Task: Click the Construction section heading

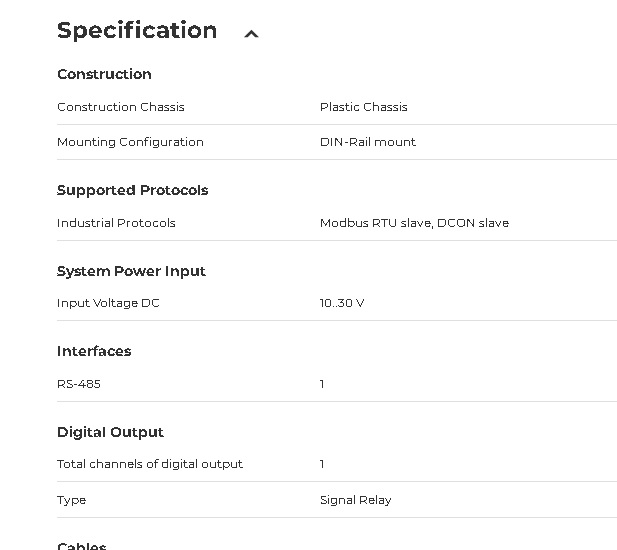Action: pos(104,74)
